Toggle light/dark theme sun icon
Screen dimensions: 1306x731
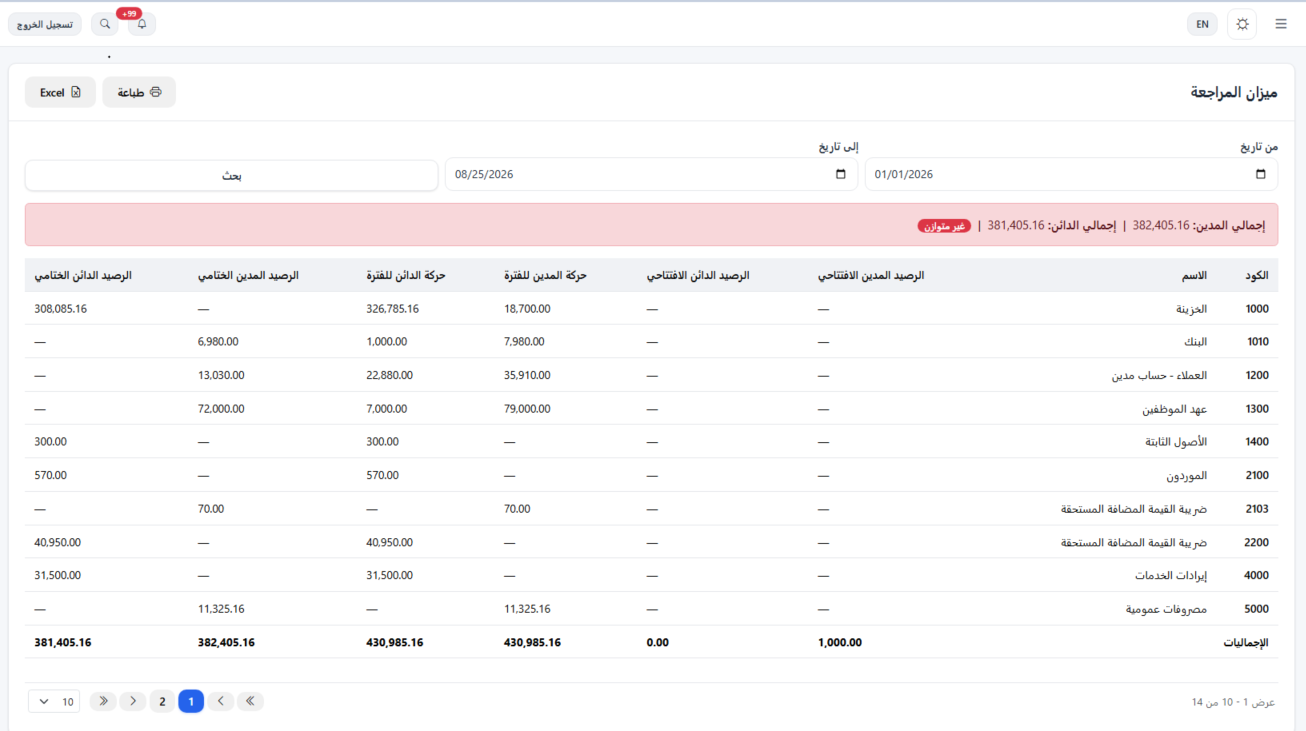click(1243, 24)
